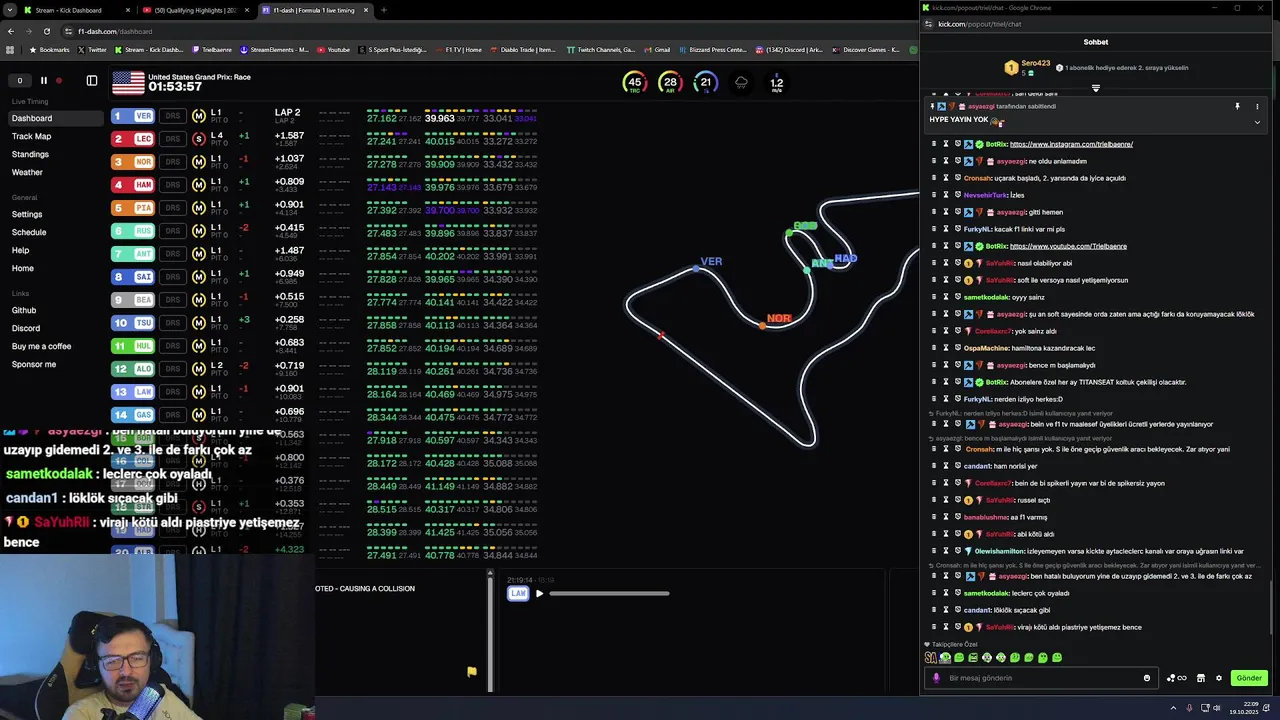Open the Help sidebar link
The width and height of the screenshot is (1280, 720).
20,250
